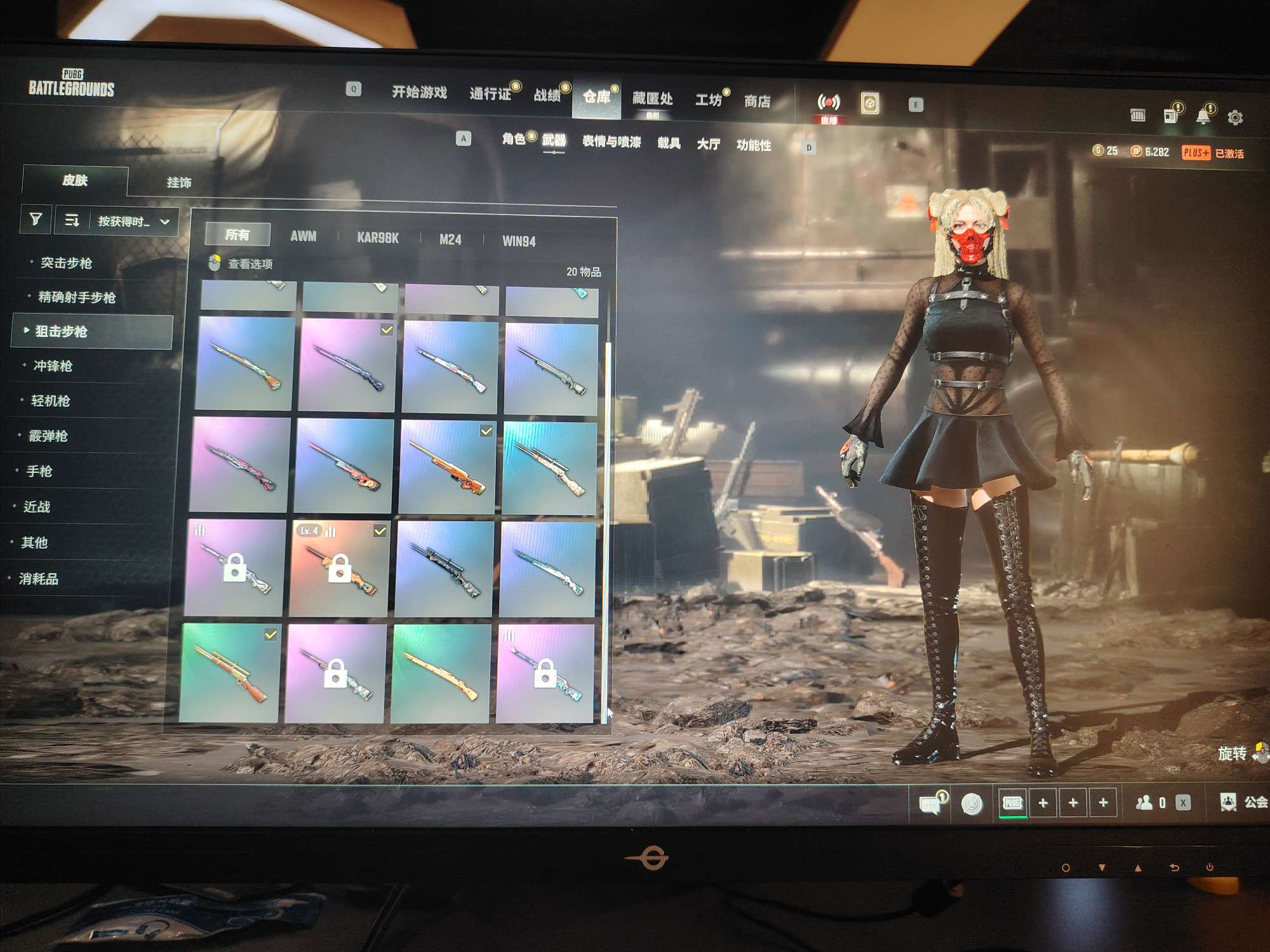This screenshot has width=1270, height=952.
Task: Open the news page icon
Action: 1170,116
